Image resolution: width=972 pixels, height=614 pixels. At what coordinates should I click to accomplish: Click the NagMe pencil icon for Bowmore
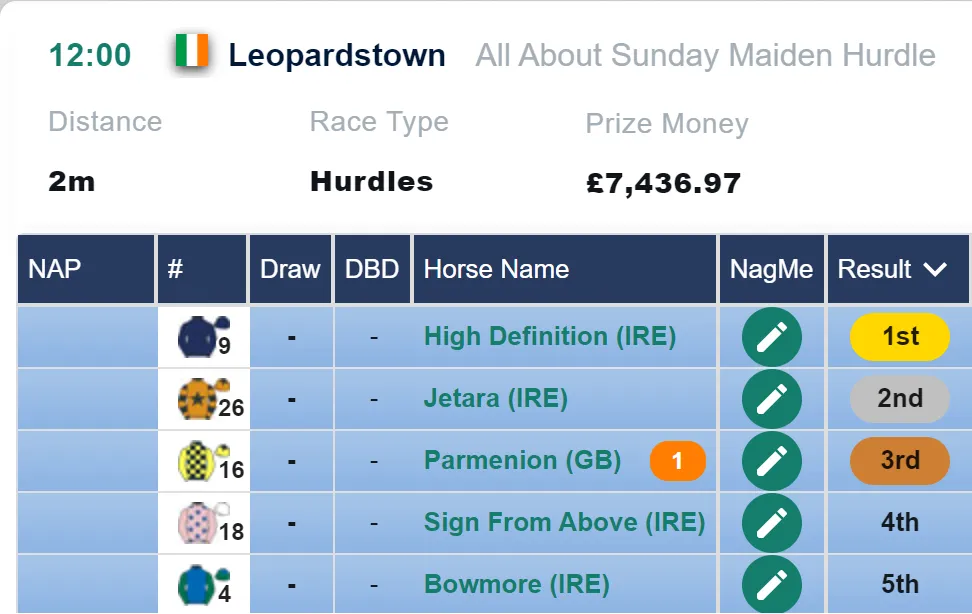click(x=772, y=584)
